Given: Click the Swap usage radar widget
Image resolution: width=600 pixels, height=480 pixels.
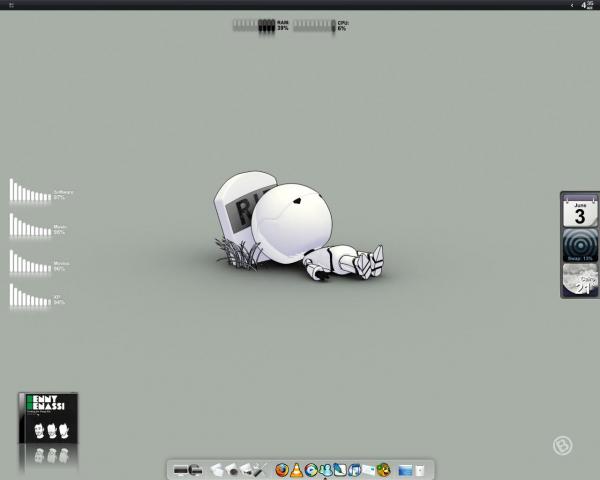Looking at the screenshot, I should (x=580, y=245).
